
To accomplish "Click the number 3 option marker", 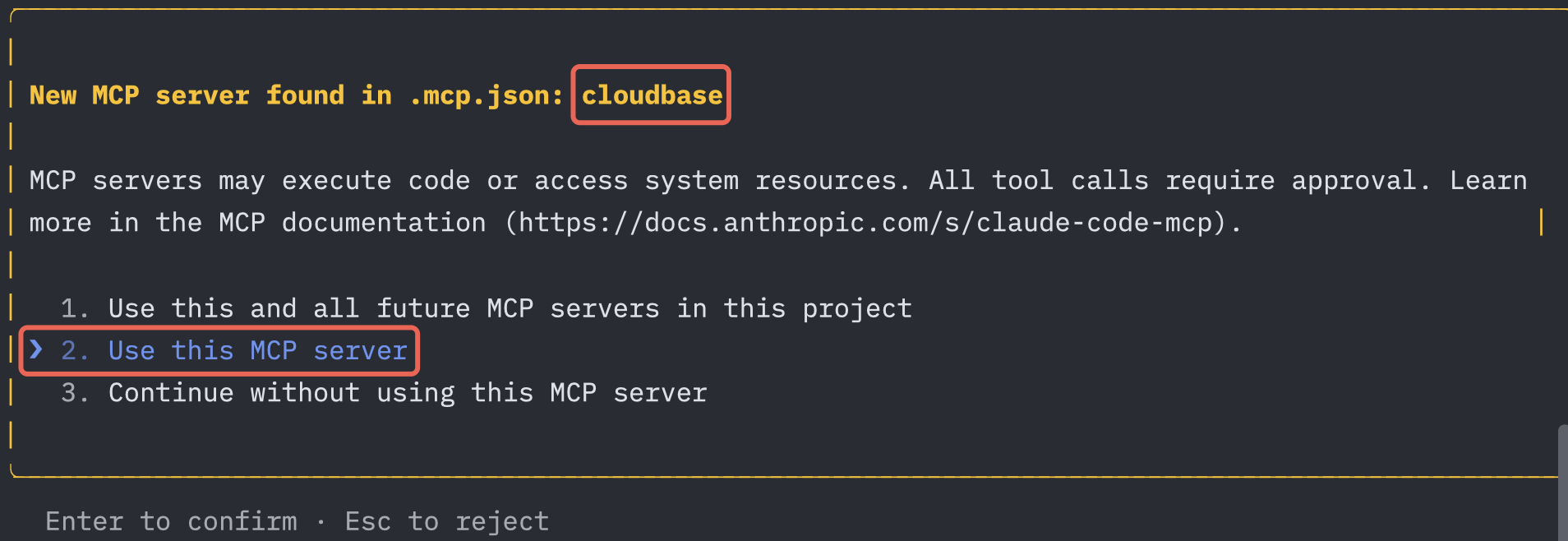I will [x=74, y=393].
